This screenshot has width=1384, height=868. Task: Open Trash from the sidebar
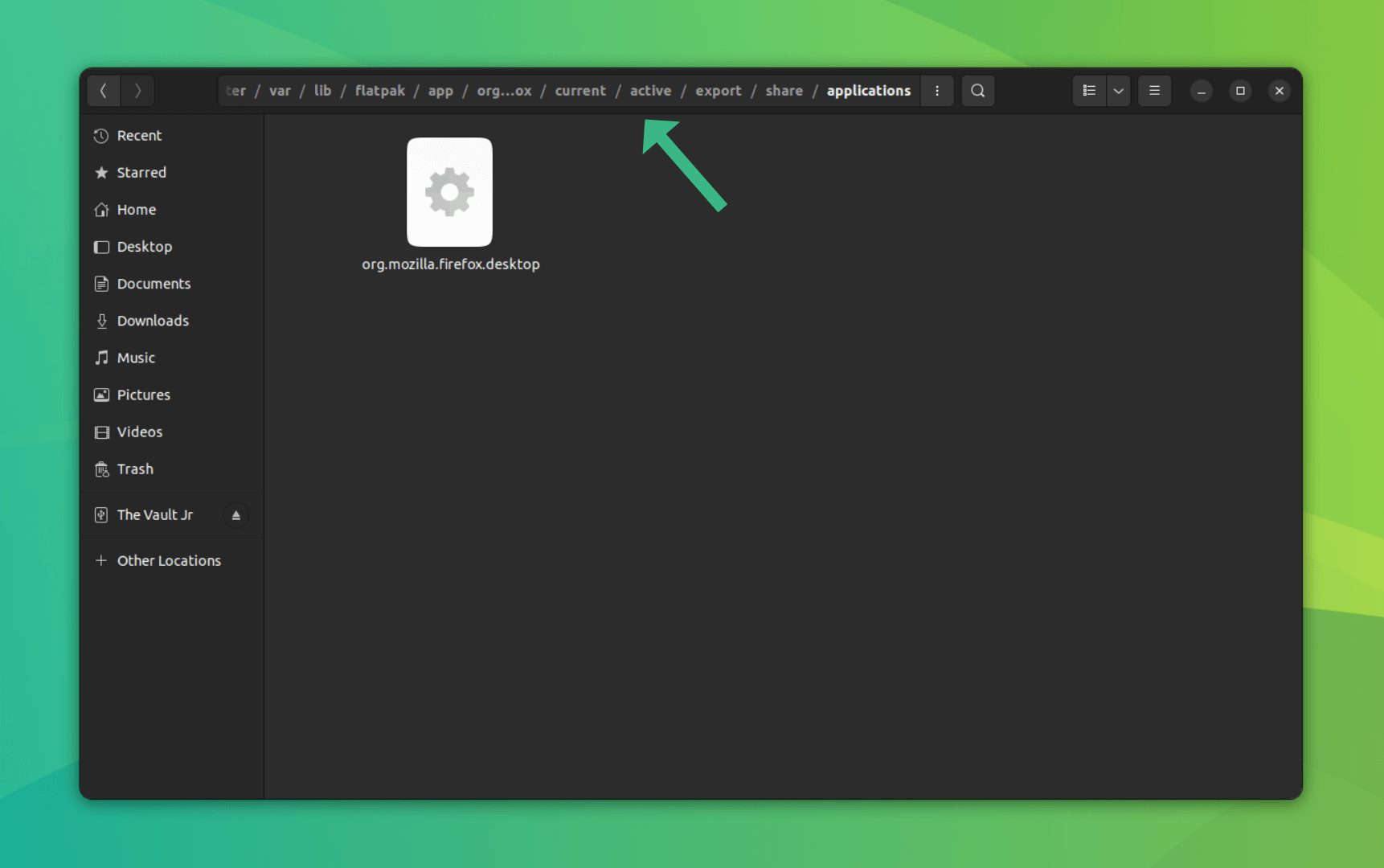[x=135, y=469]
